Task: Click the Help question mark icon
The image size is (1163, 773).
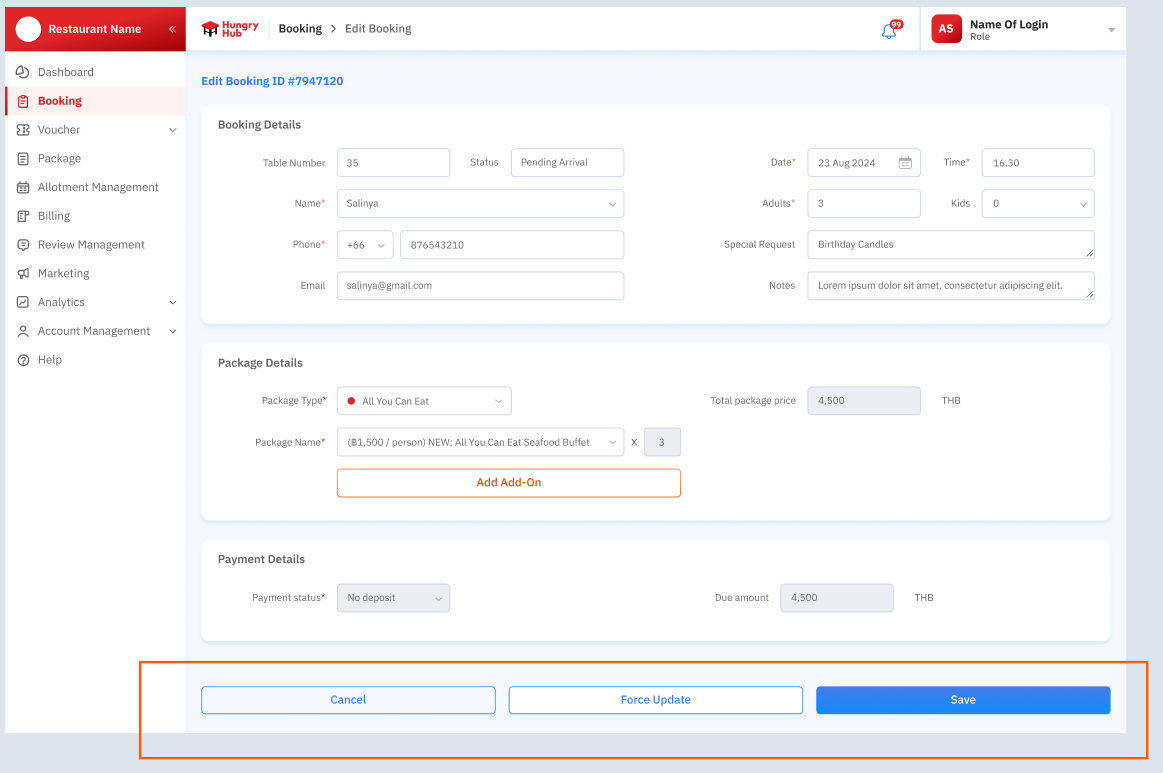Action: 23,360
